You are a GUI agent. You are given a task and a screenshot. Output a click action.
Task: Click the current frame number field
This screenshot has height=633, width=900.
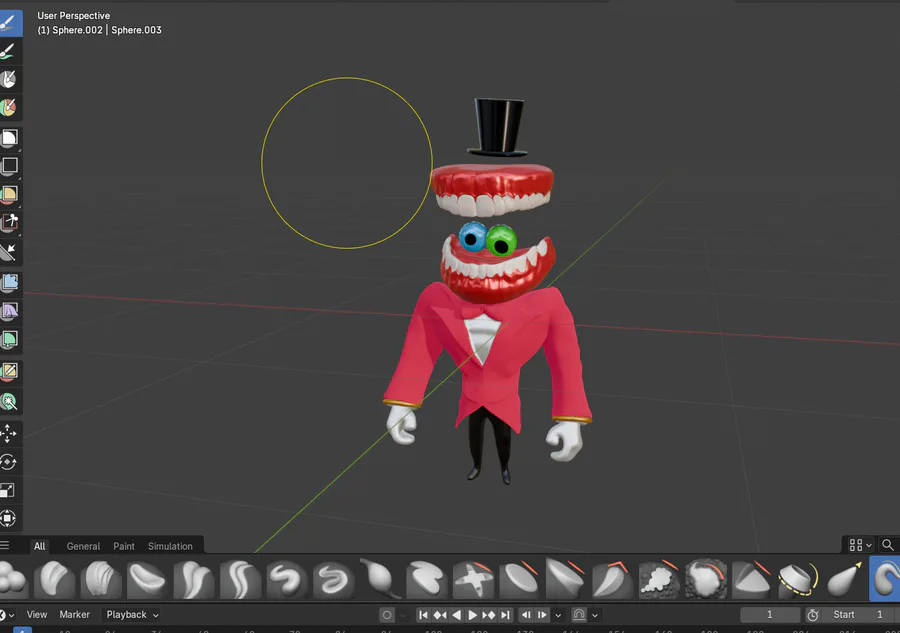pos(770,615)
